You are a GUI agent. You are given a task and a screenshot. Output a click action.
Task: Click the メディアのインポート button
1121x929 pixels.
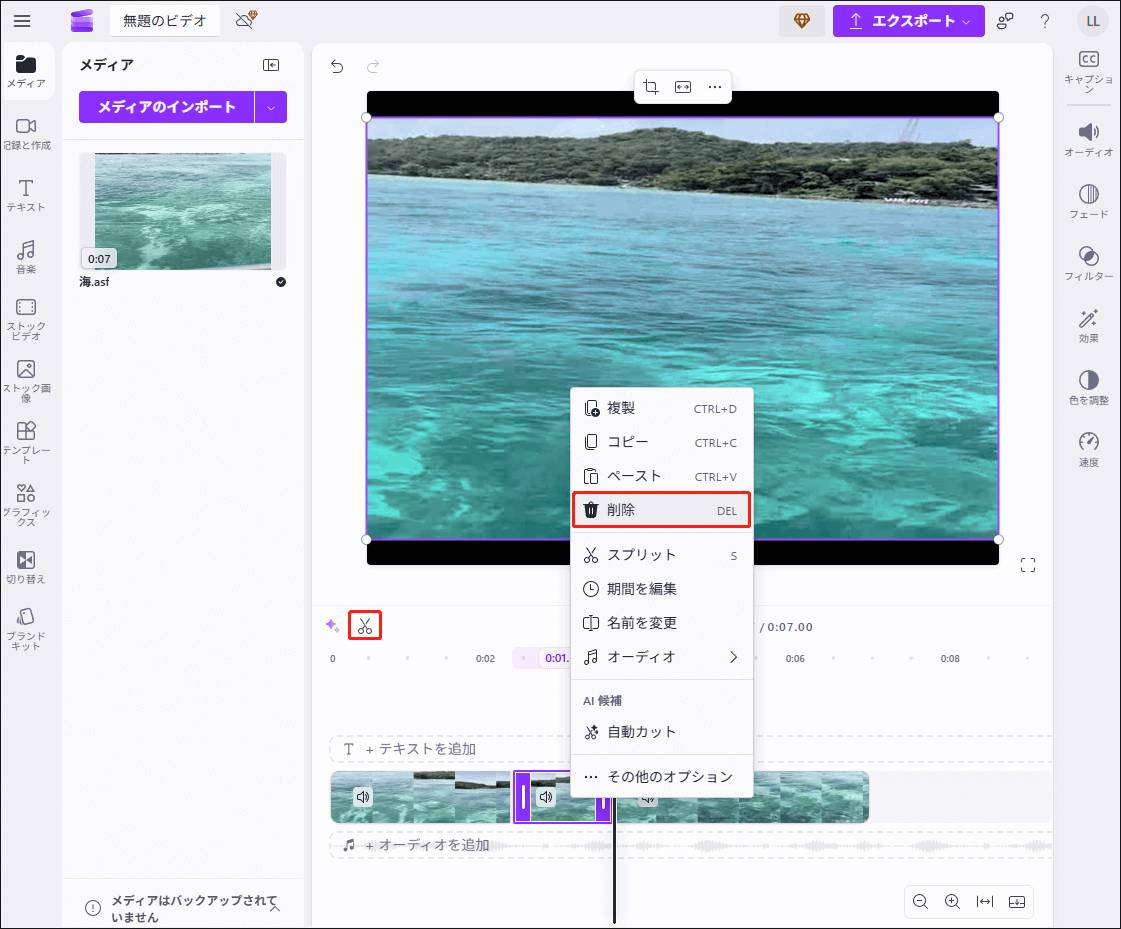165,107
